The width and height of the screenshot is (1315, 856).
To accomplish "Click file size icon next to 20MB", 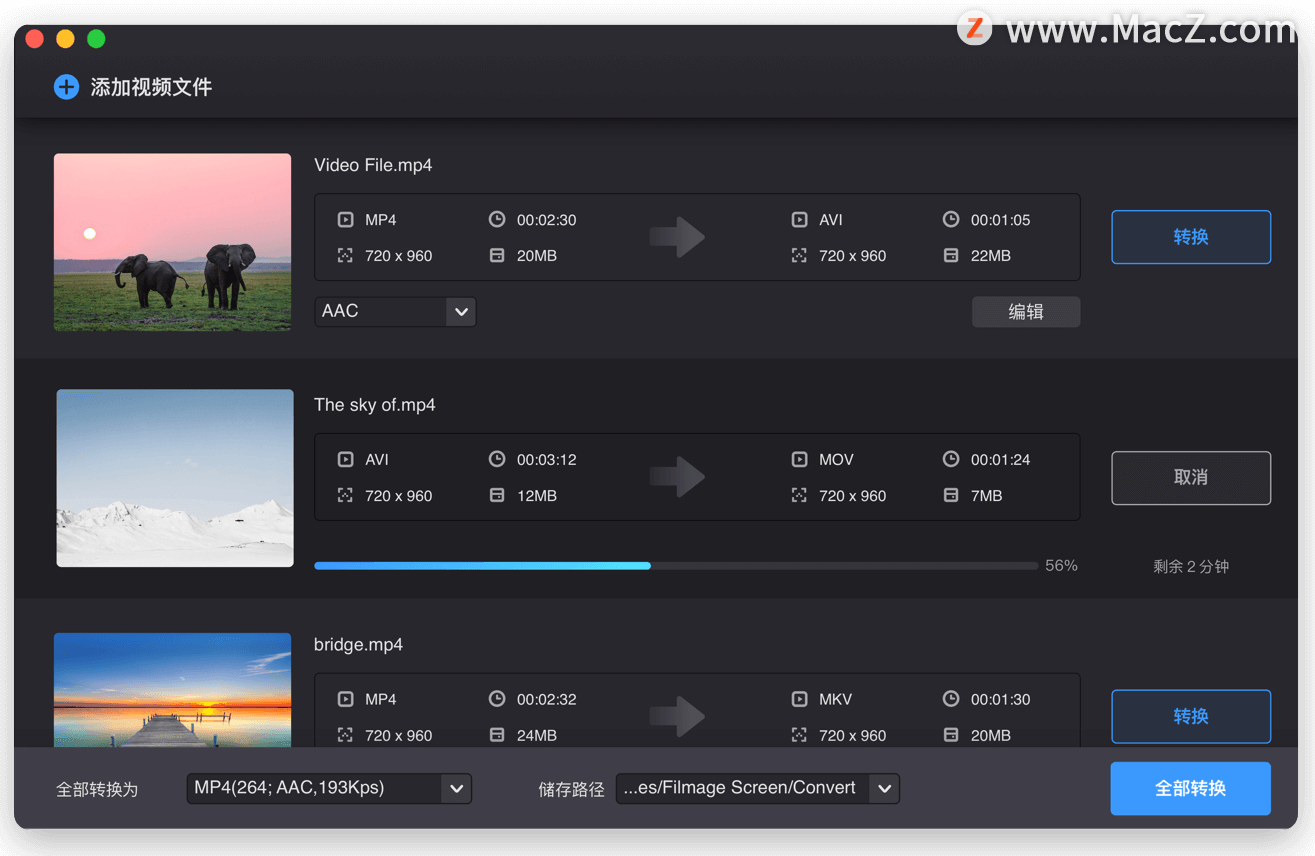I will (x=497, y=256).
